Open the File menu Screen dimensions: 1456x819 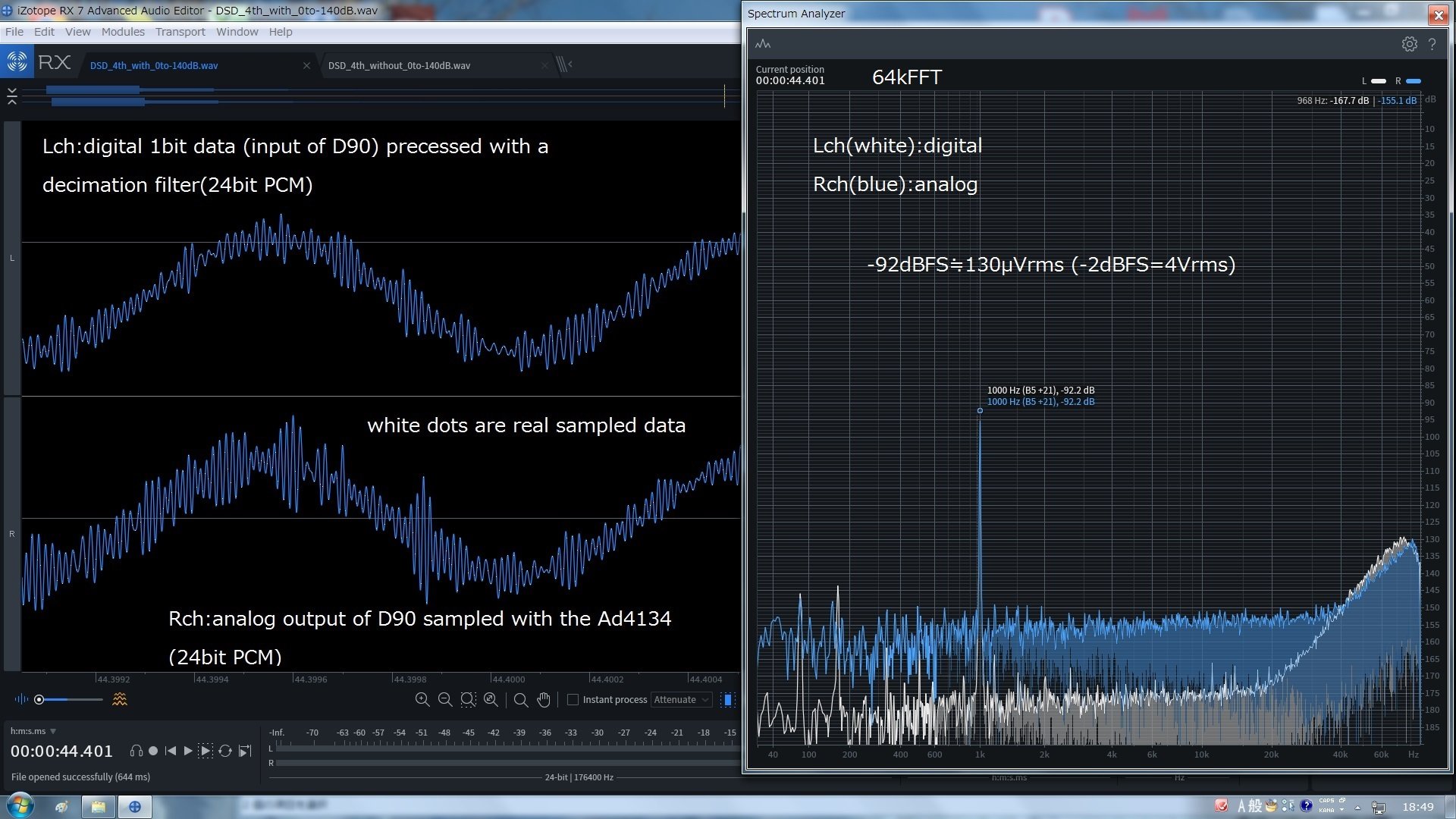point(14,32)
